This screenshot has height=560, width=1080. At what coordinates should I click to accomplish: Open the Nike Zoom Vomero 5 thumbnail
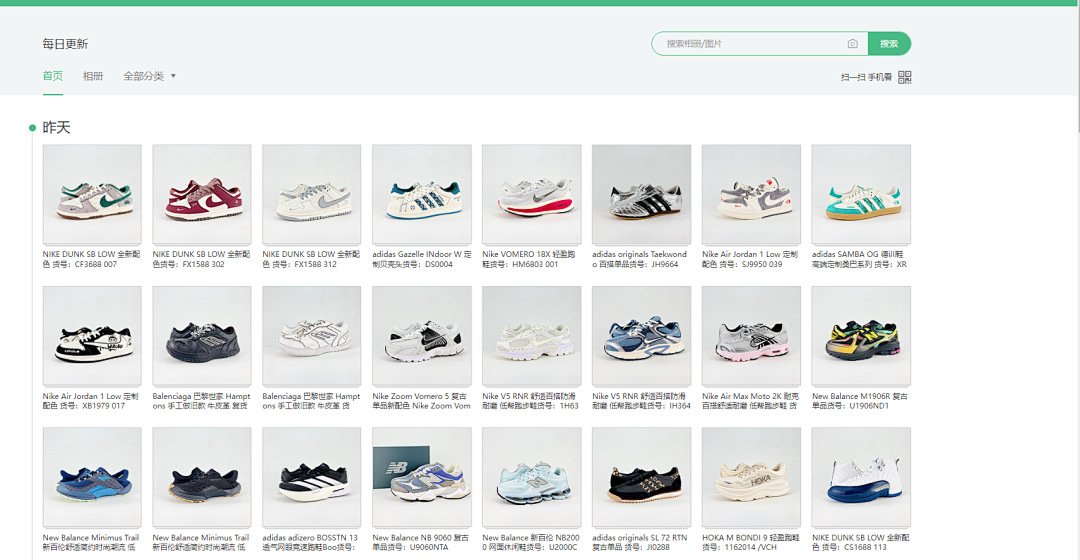pos(422,336)
